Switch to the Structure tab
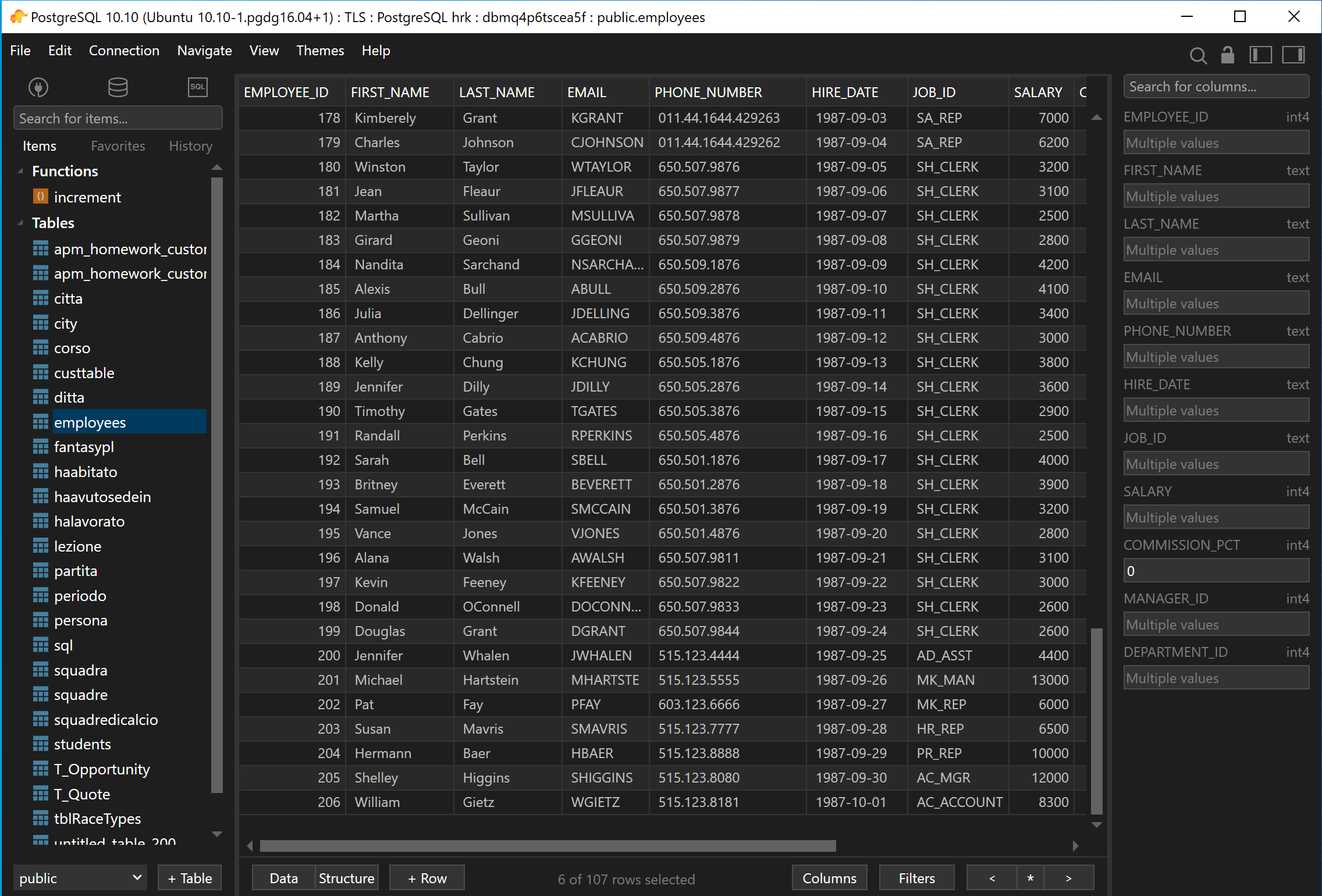Image resolution: width=1322 pixels, height=896 pixels. click(x=345, y=879)
